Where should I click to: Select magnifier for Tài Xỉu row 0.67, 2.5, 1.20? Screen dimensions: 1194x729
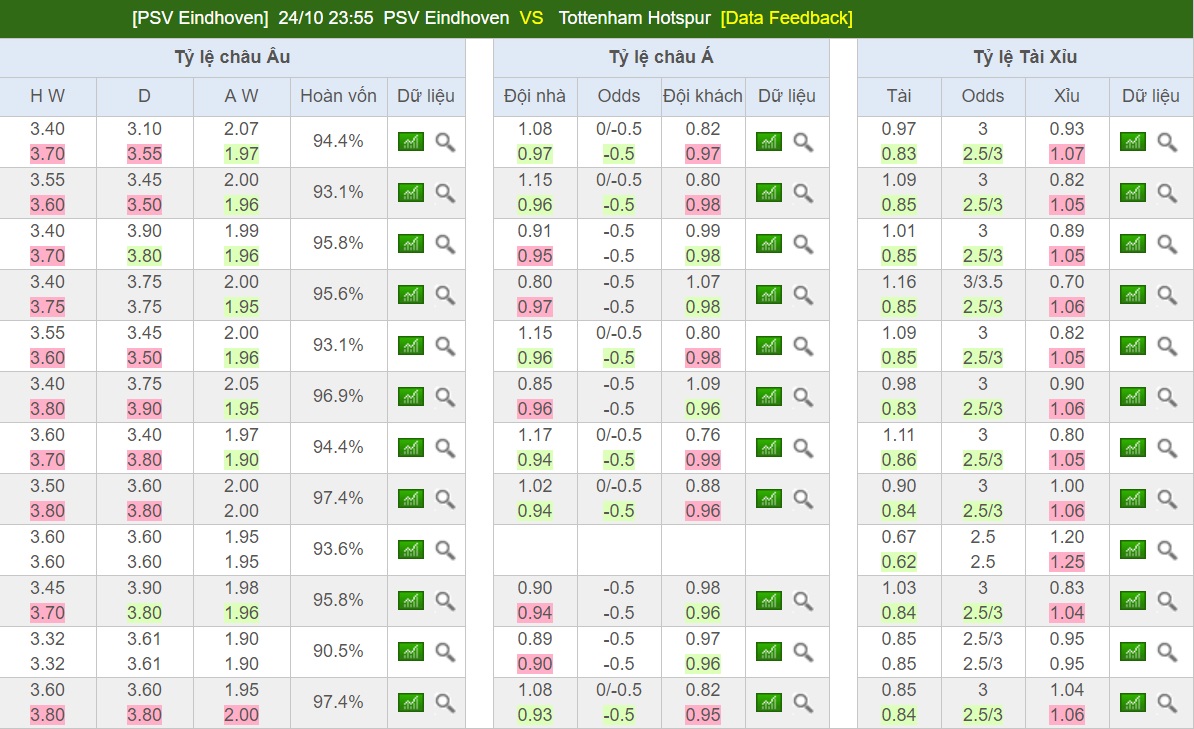tap(1167, 550)
